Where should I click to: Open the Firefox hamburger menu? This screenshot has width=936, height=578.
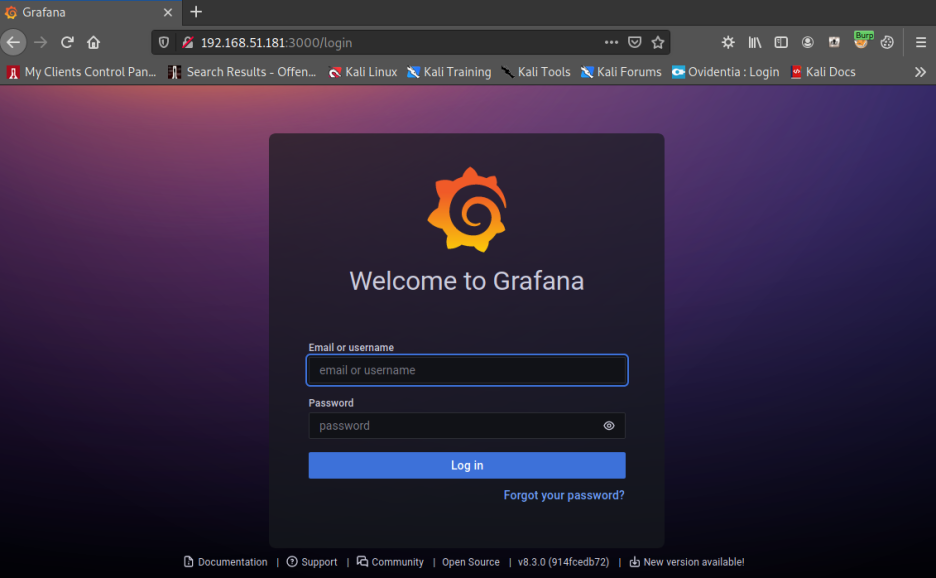click(921, 42)
